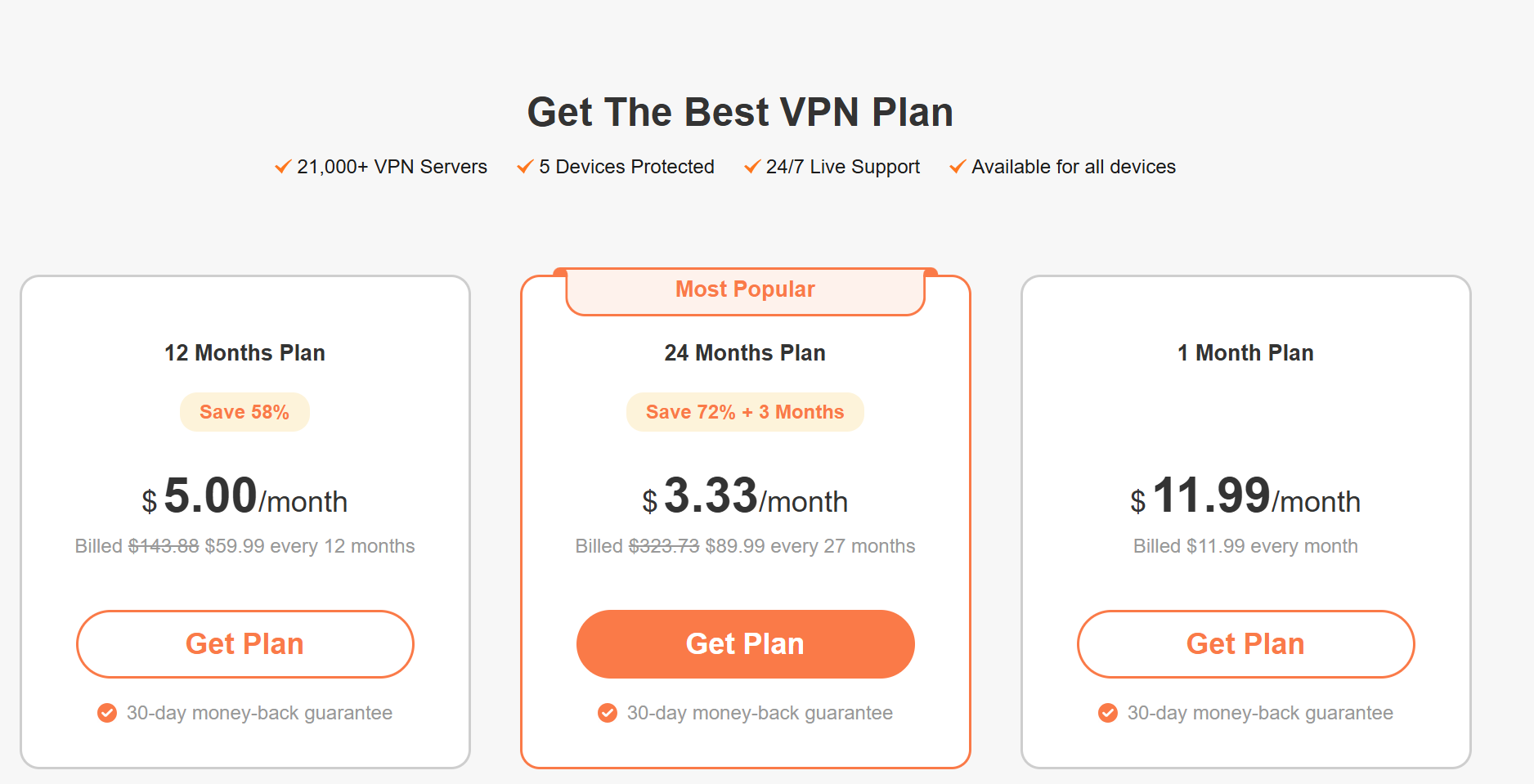Click the $3.33/month price
The width and height of the screenshot is (1534, 784).
[745, 496]
